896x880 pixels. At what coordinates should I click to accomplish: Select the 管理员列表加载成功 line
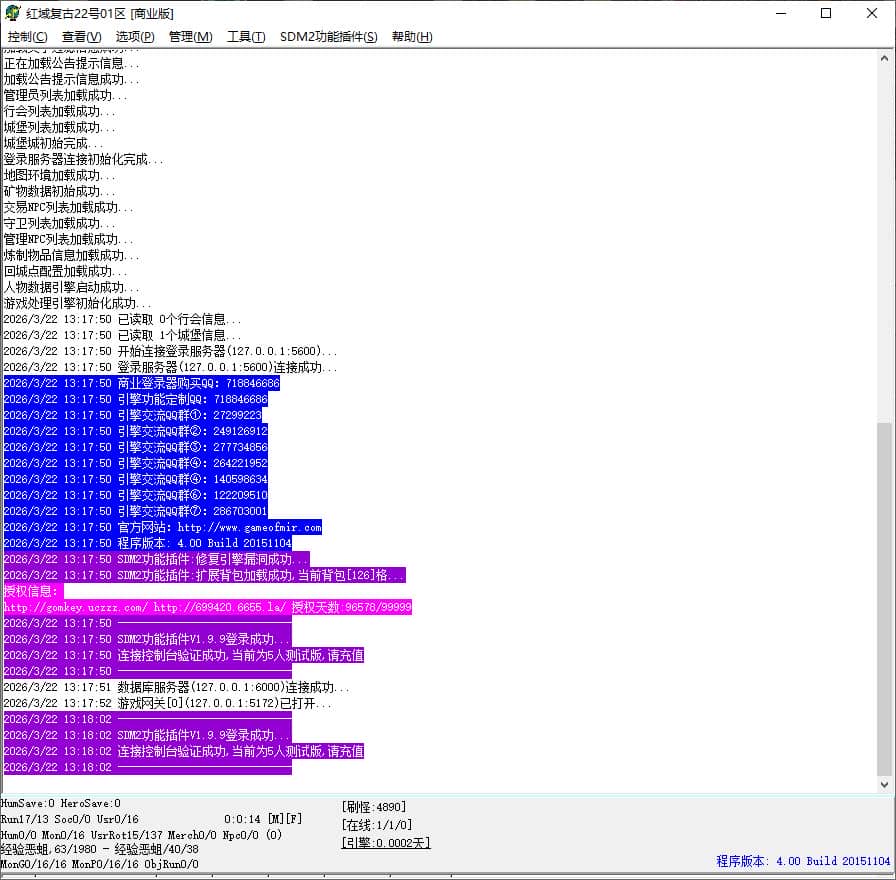click(x=65, y=95)
